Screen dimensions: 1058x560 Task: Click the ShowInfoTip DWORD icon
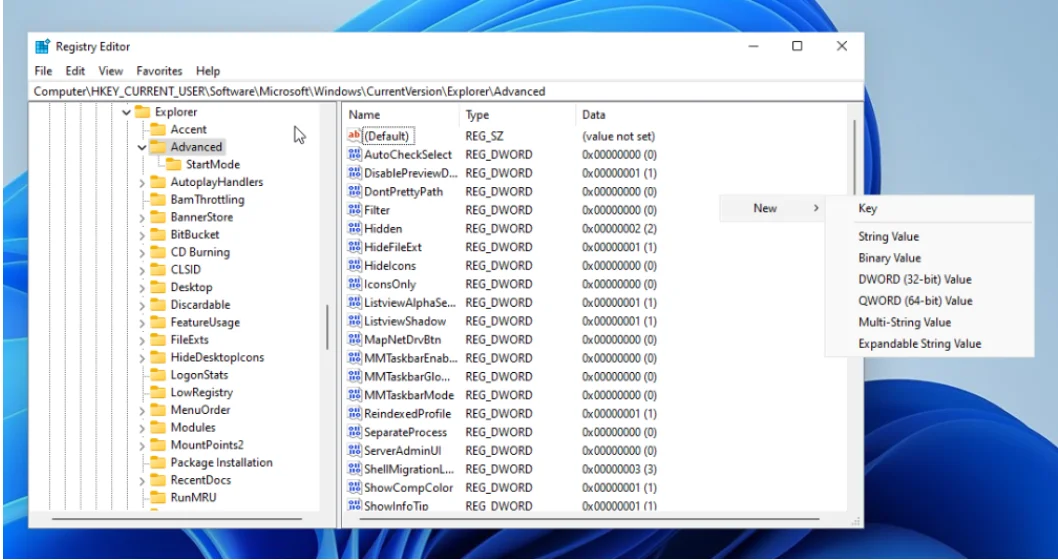coord(354,506)
